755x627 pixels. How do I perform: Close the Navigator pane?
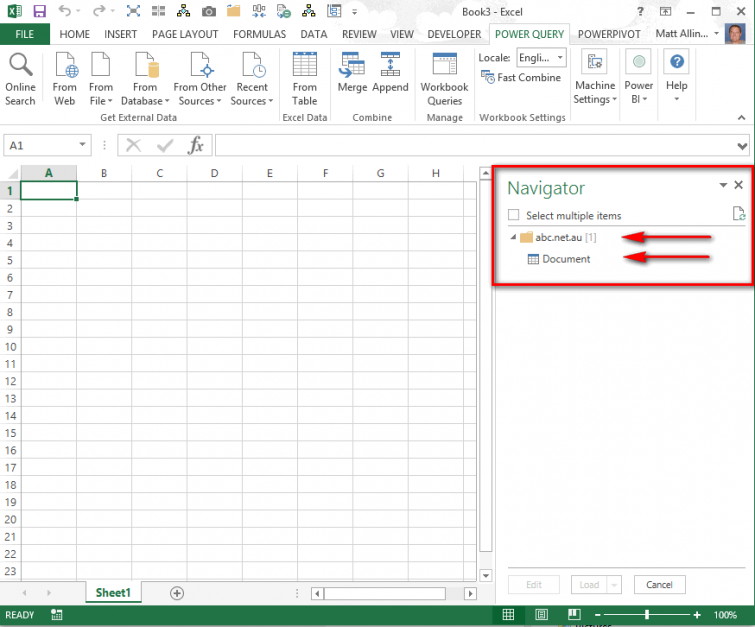[739, 185]
